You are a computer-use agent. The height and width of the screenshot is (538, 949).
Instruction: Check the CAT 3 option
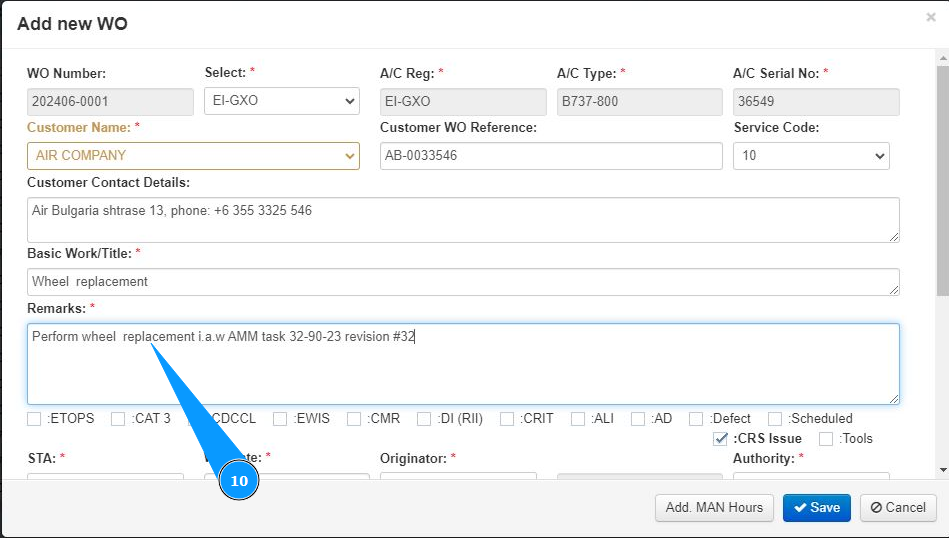click(118, 419)
